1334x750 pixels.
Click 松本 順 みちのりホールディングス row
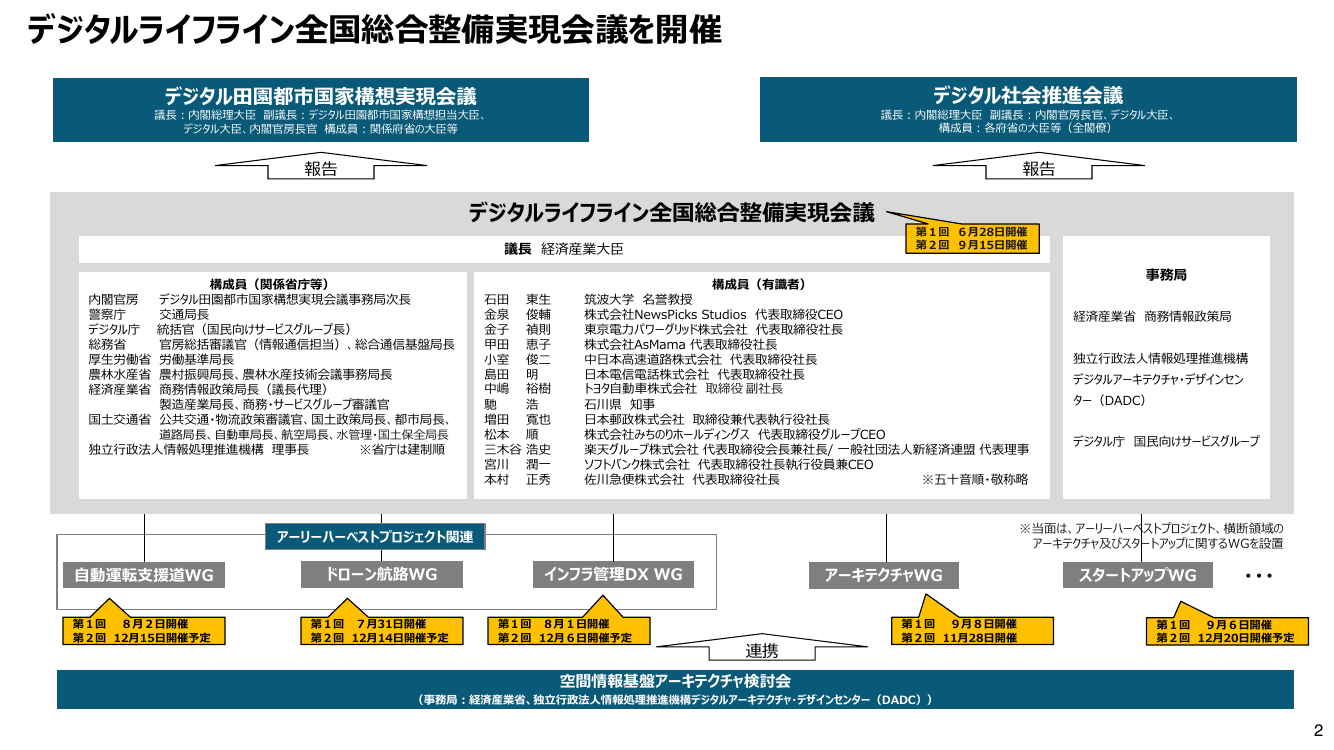pyautogui.click(x=685, y=434)
